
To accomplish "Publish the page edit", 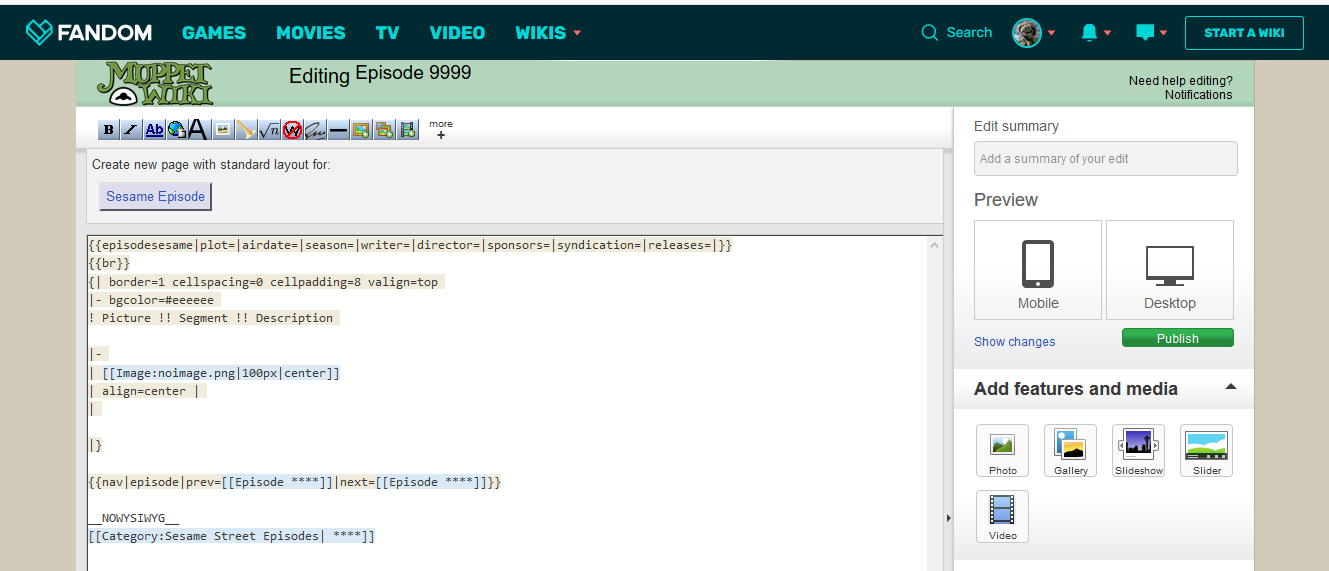I will (1177, 338).
